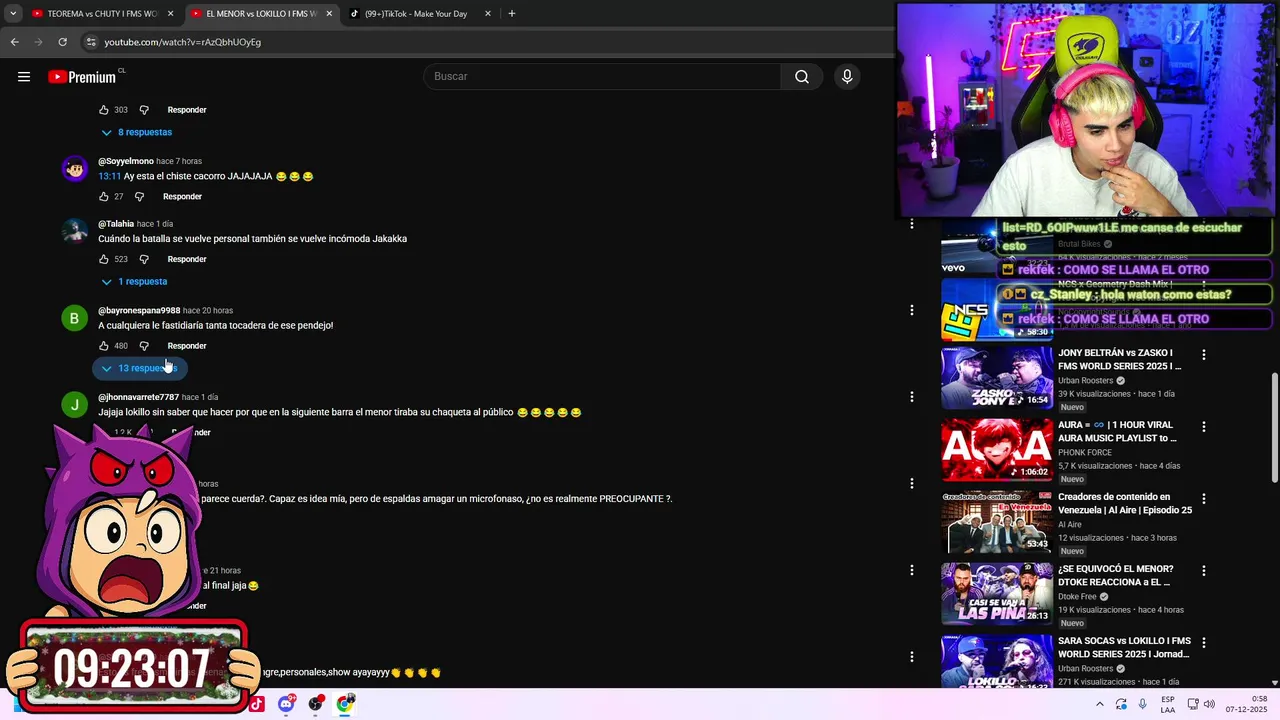
Task: Open options menu for @bayronespana9988's comment
Action: pyautogui.click(x=911, y=310)
